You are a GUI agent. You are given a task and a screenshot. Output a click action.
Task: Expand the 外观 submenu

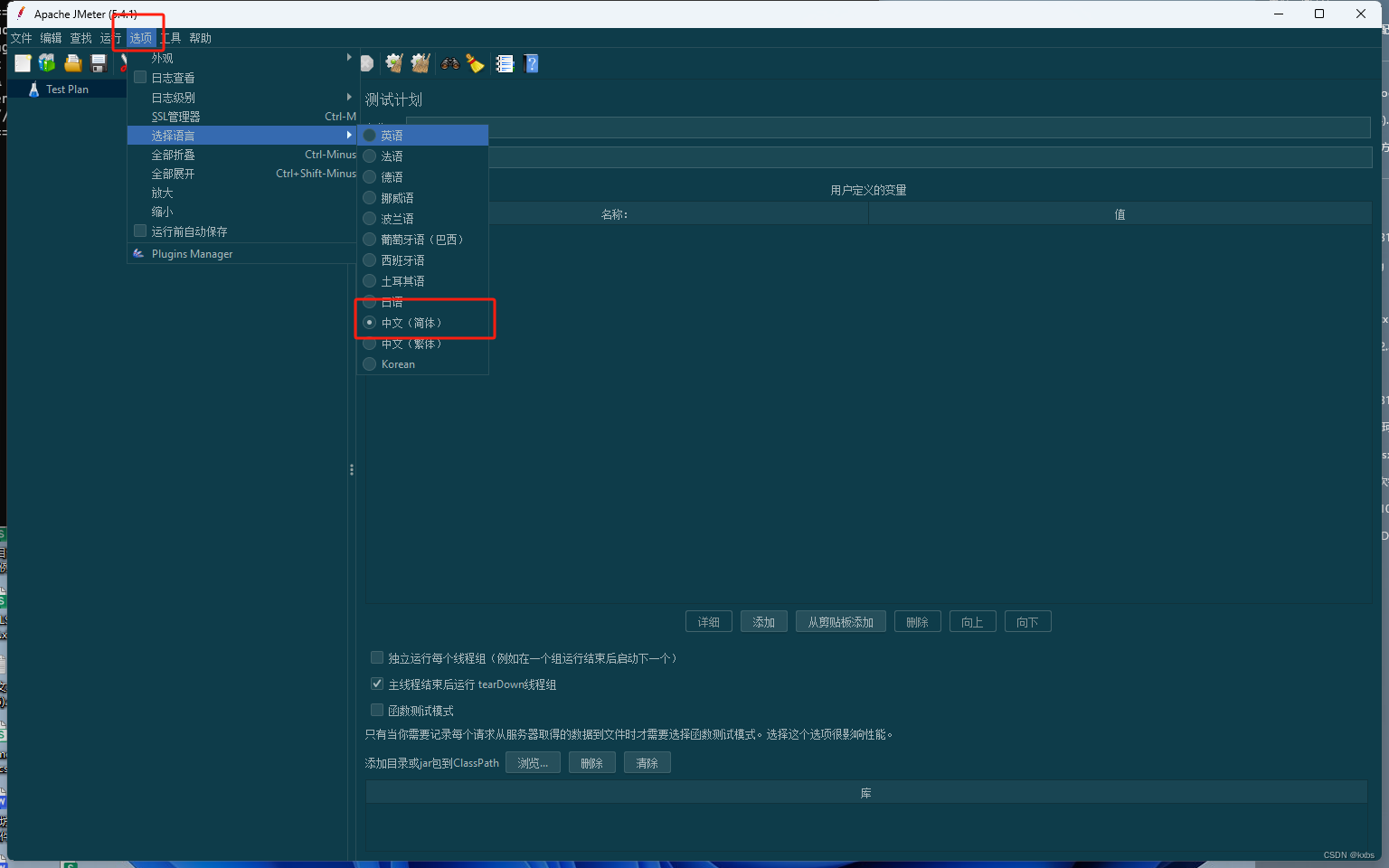[x=242, y=58]
